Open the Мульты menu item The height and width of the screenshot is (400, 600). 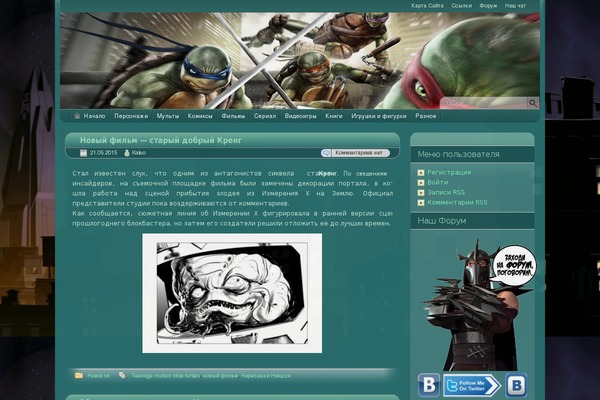coord(168,116)
